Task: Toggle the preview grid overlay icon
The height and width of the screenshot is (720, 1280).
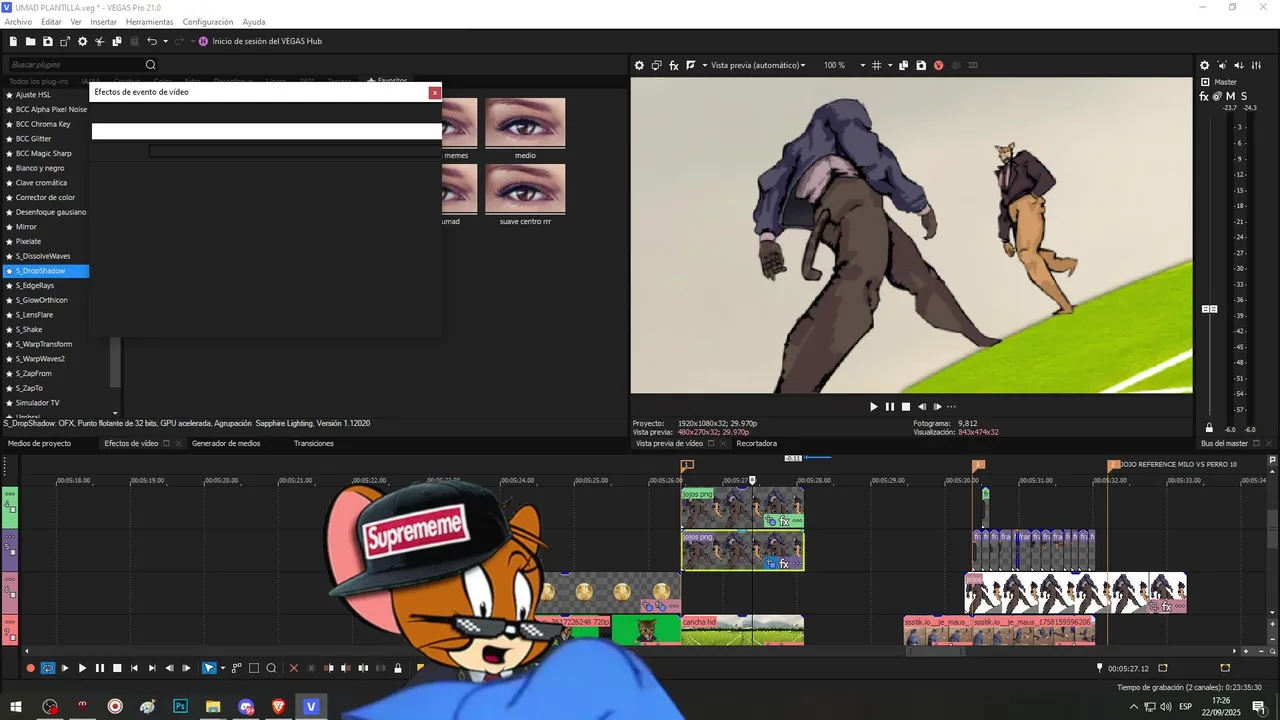Action: [x=877, y=65]
